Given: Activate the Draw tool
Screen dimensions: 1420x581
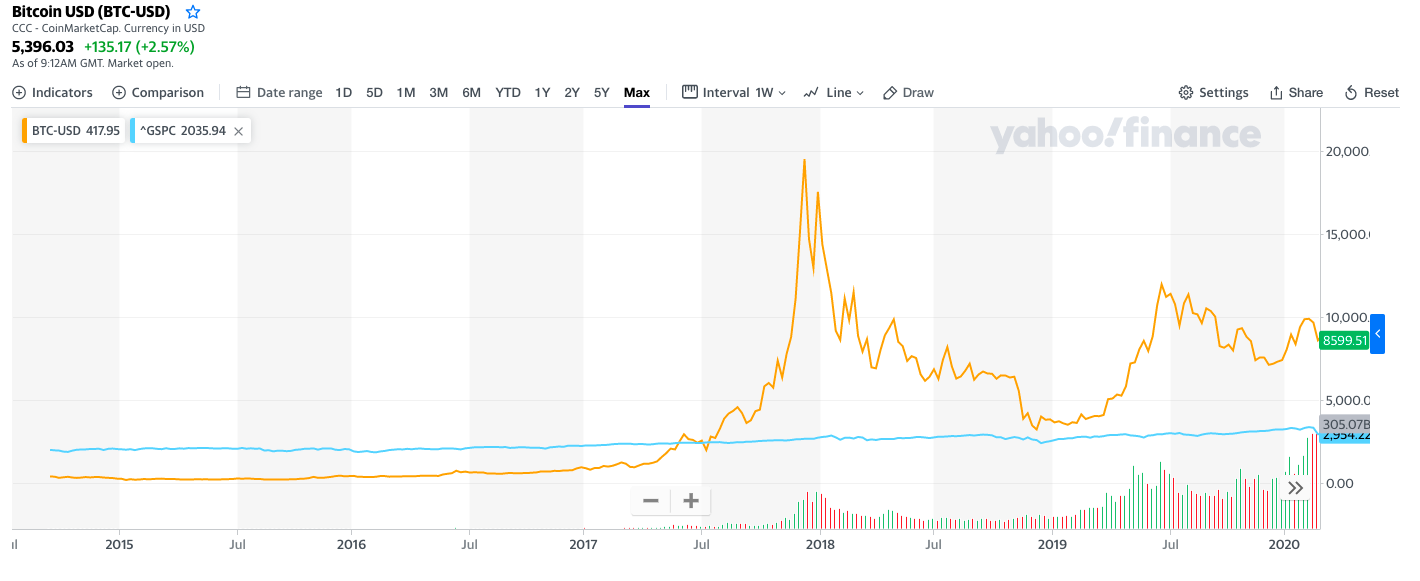Looking at the screenshot, I should coord(908,92).
